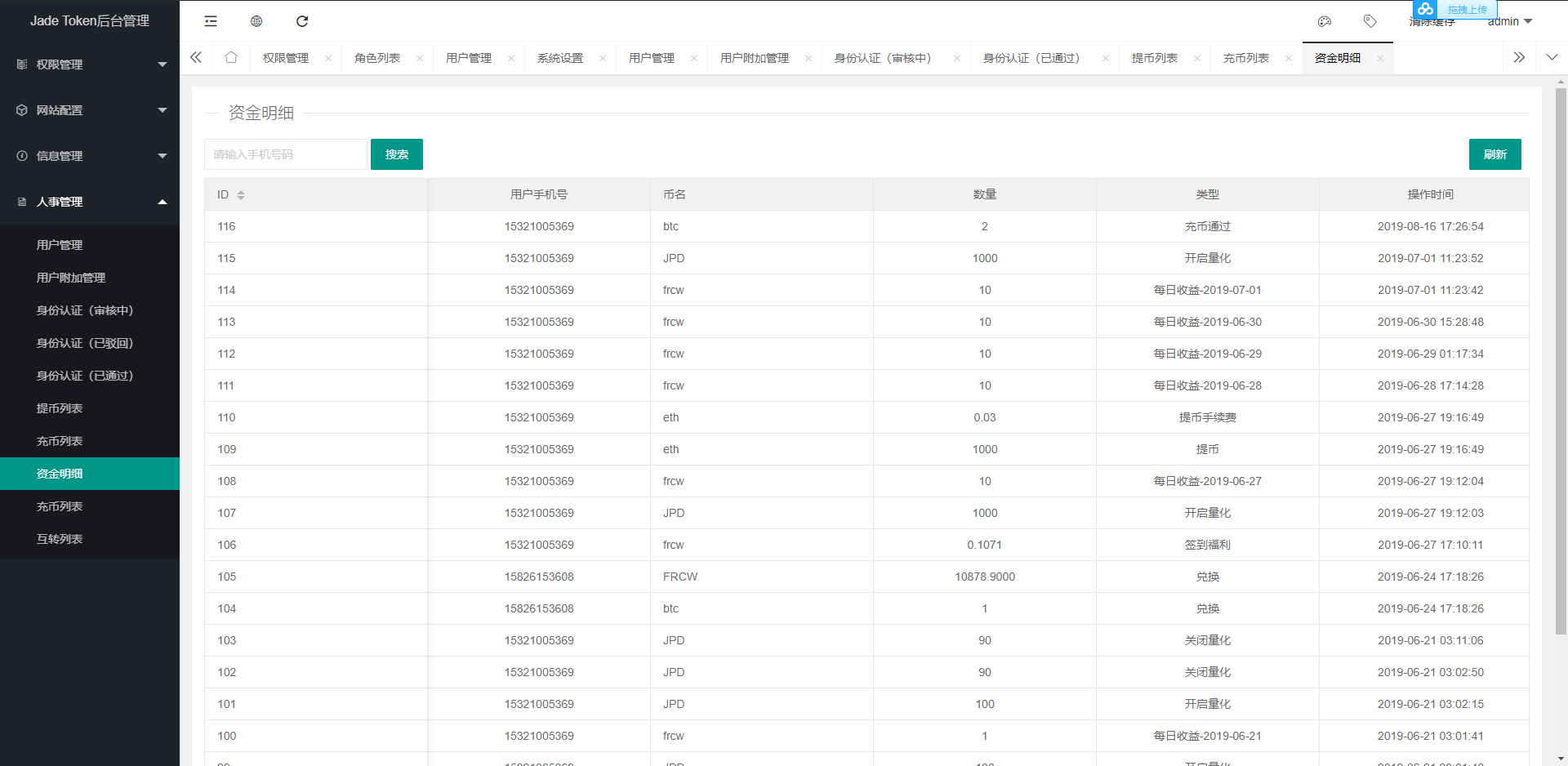Expand the 网站配置 sidebar menu

coord(90,110)
